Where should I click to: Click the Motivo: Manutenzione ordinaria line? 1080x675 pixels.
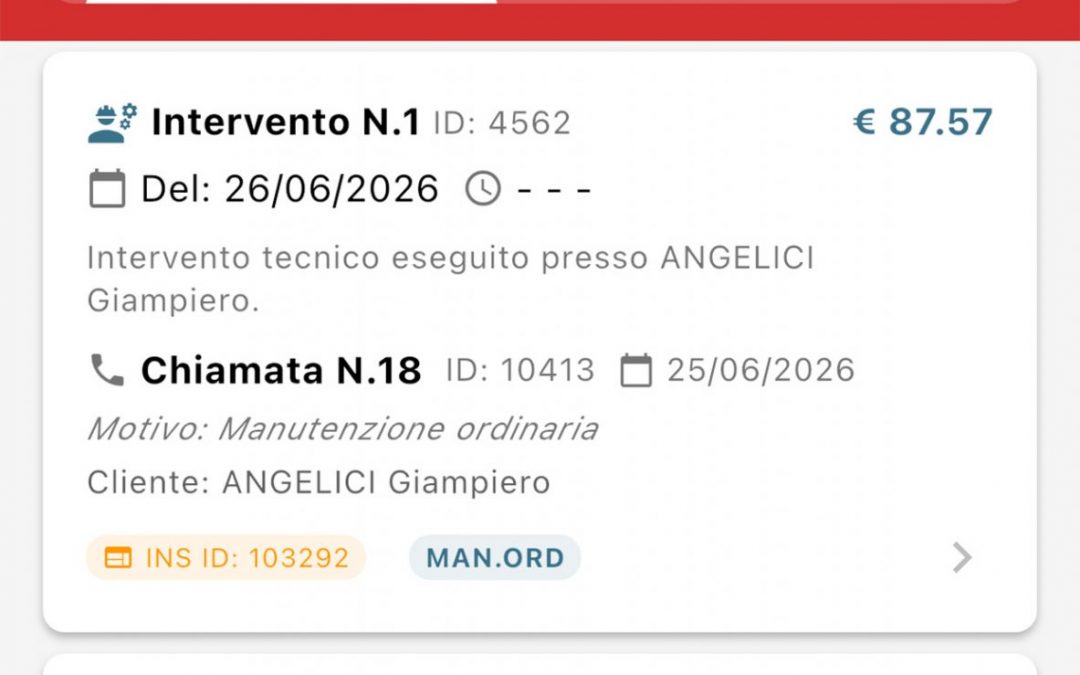[x=342, y=429]
